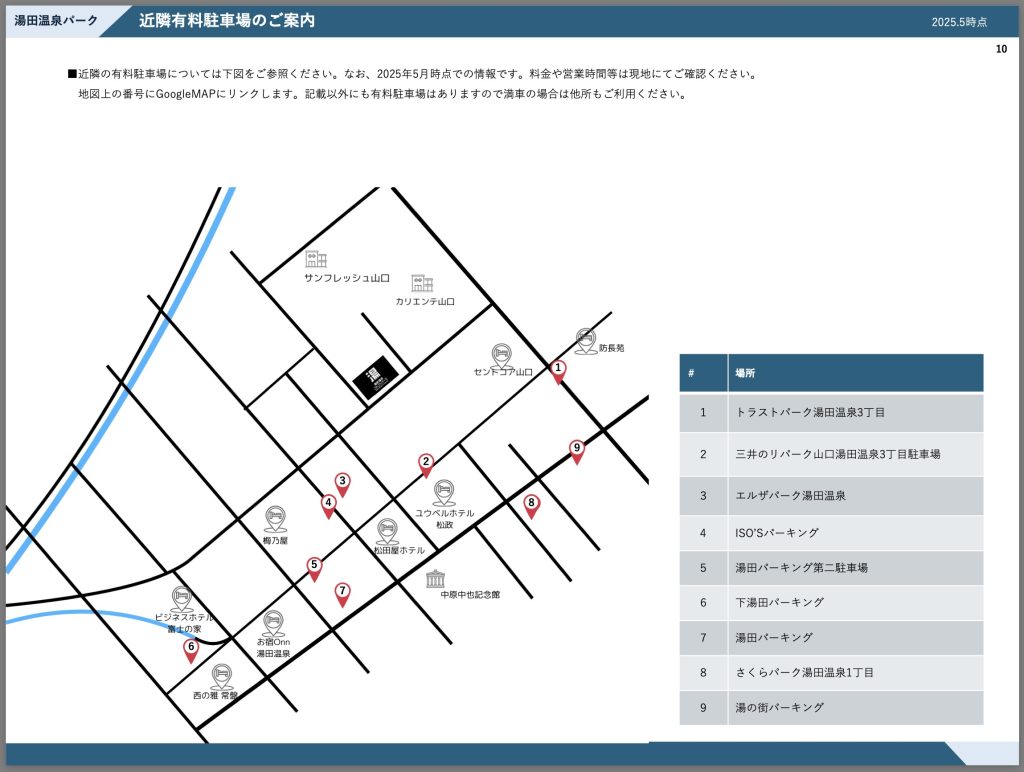This screenshot has width=1024, height=772.
Task: Open map pin number 9
Action: (x=576, y=451)
